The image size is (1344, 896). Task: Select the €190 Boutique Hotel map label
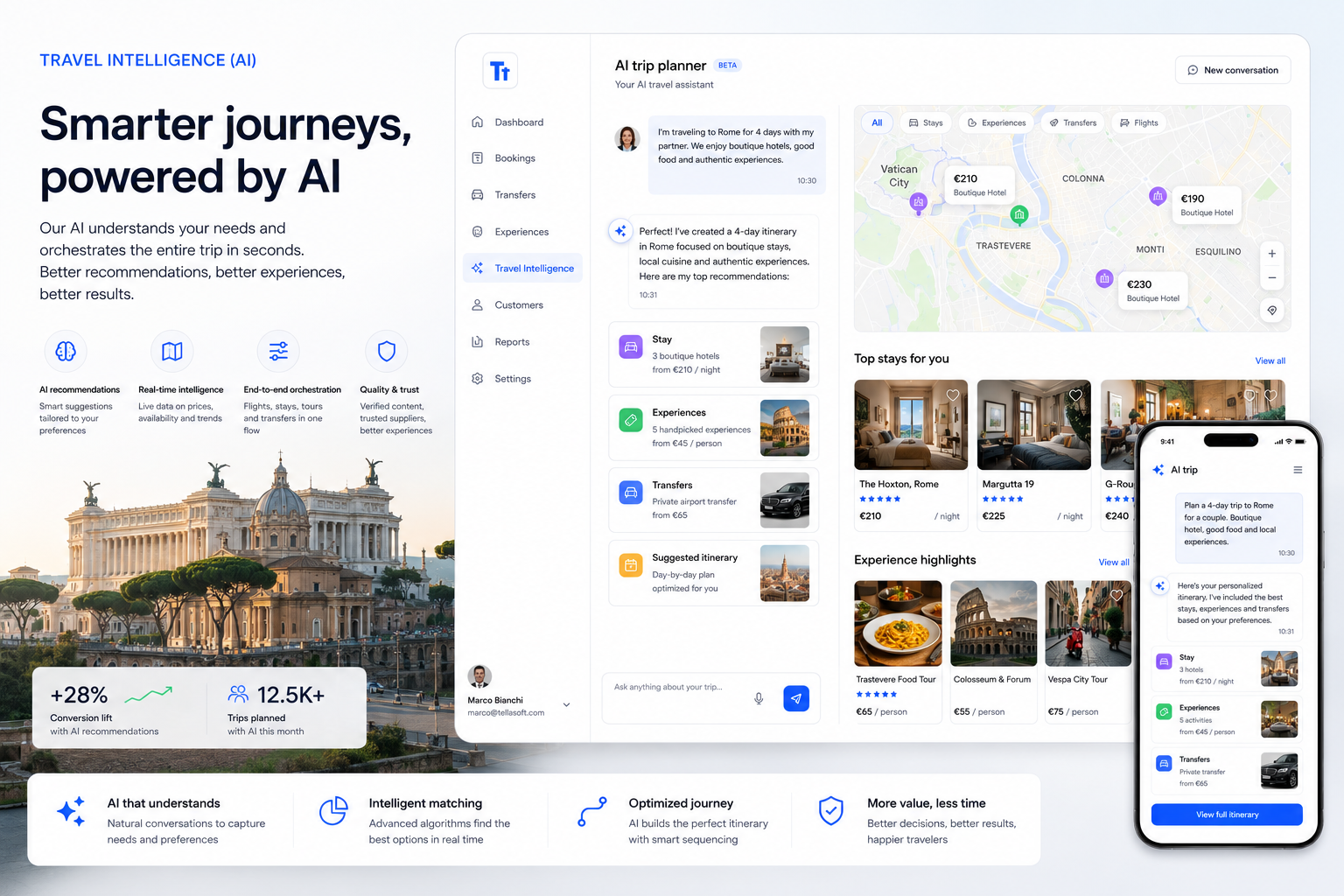coord(1207,205)
